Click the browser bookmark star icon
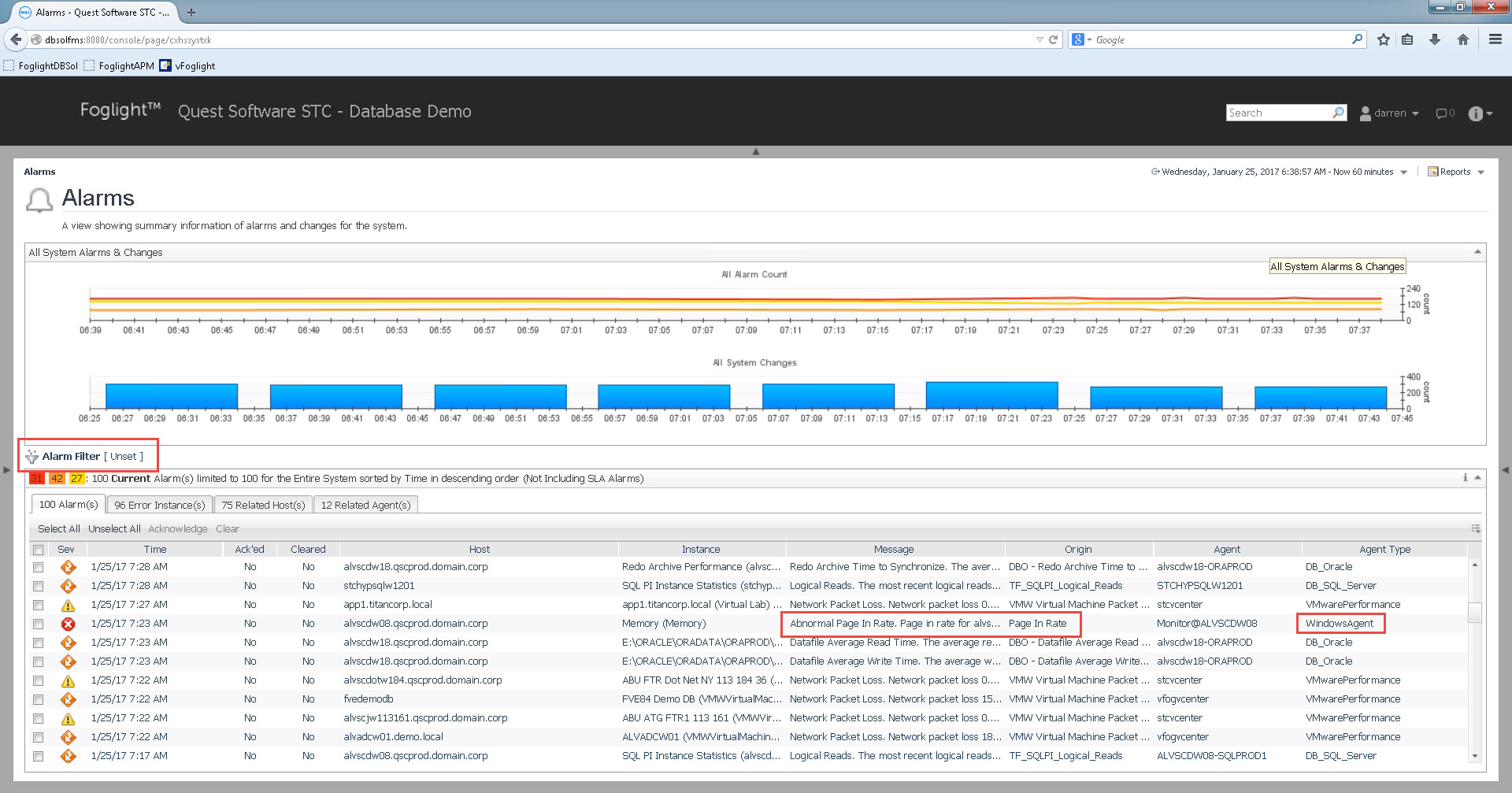 pos(1383,39)
